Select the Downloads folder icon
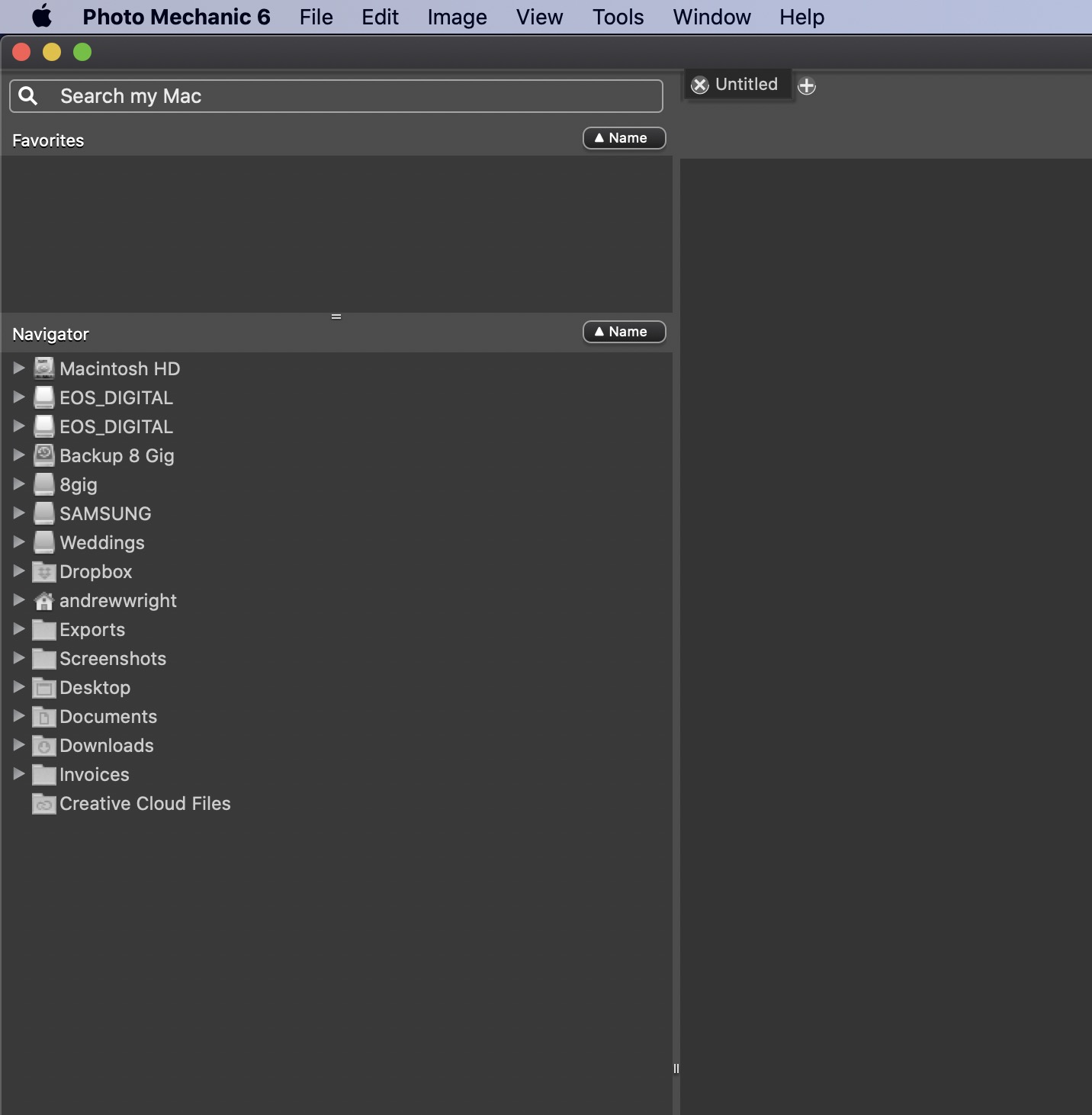 click(43, 745)
